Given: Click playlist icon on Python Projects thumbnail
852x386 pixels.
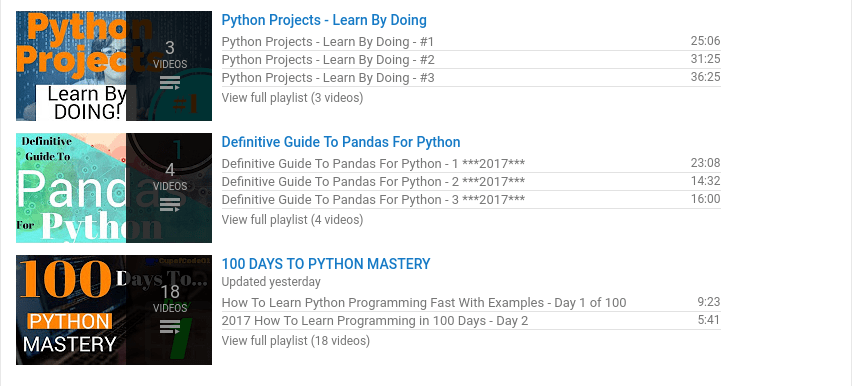Looking at the screenshot, I should coord(170,83).
